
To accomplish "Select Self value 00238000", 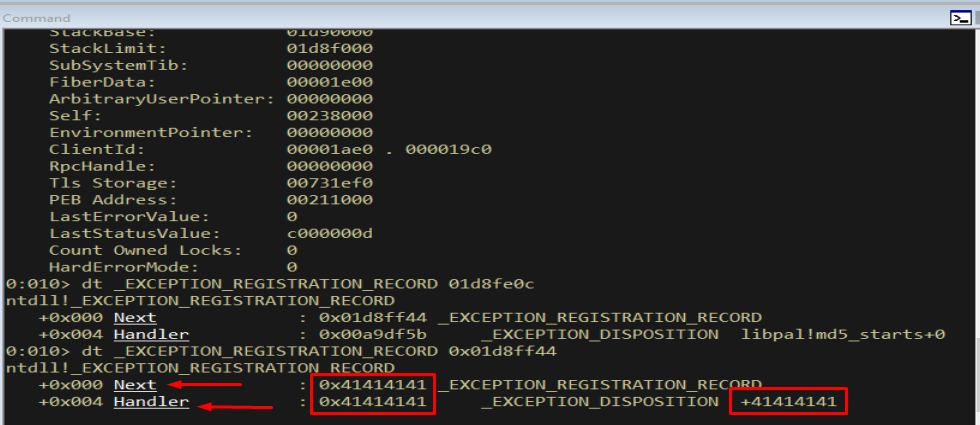I will coord(330,116).
